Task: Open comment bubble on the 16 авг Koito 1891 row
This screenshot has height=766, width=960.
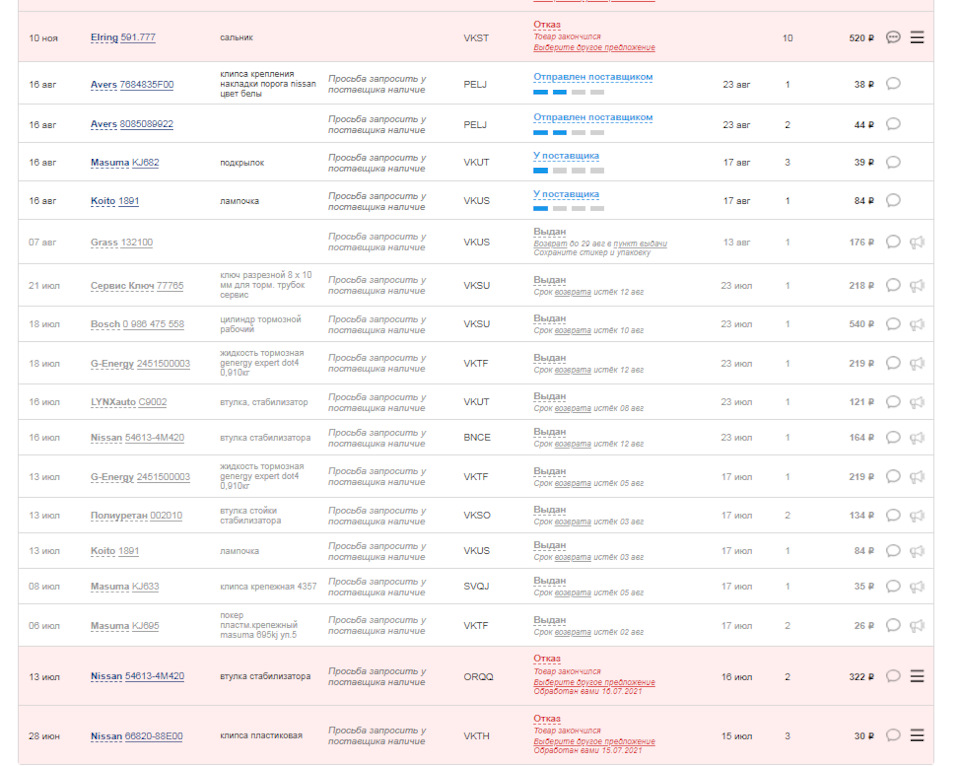Action: click(893, 200)
